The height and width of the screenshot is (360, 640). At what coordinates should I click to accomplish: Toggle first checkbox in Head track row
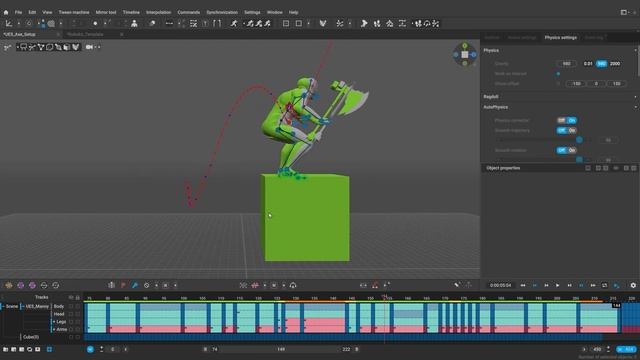71,314
